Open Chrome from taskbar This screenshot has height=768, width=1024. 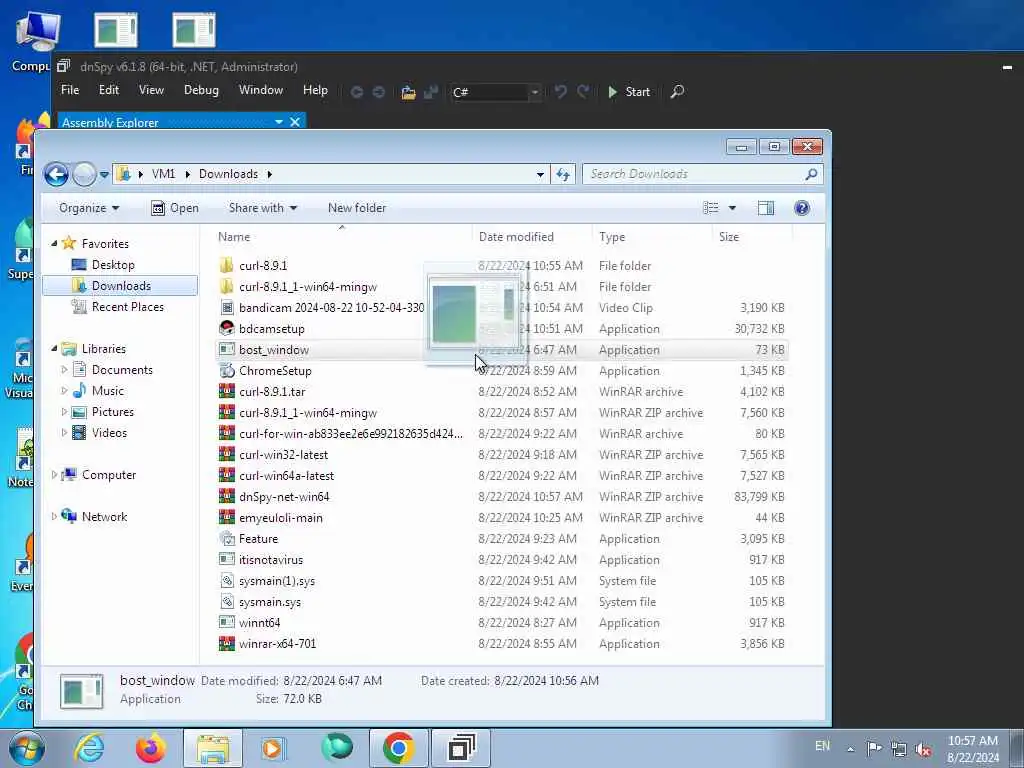pos(398,748)
